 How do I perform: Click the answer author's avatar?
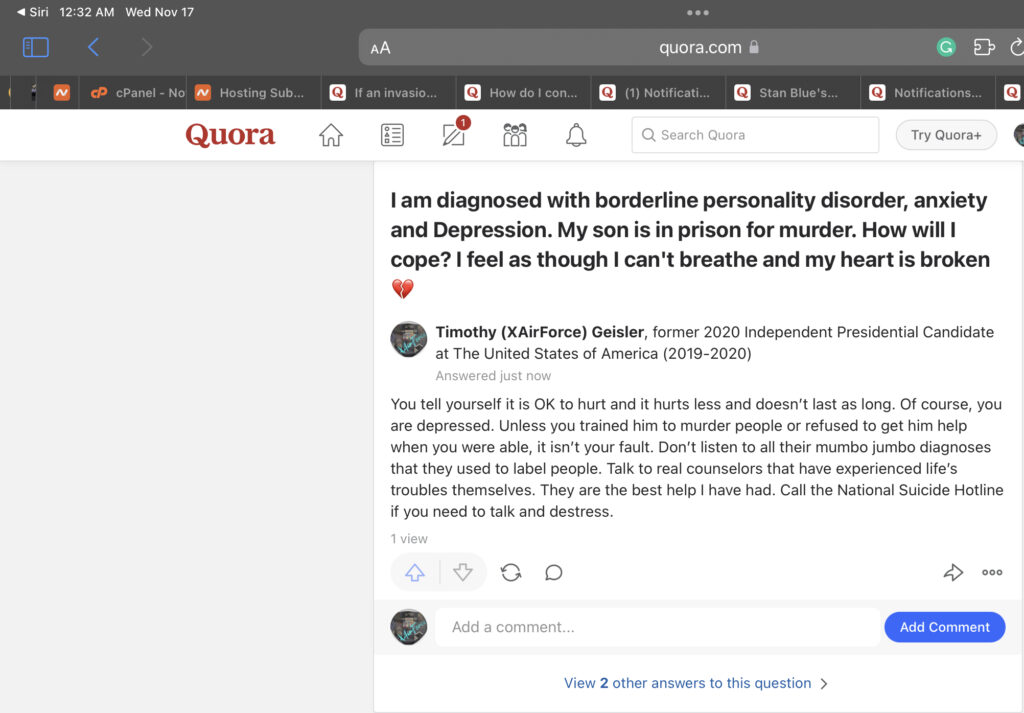[409, 340]
